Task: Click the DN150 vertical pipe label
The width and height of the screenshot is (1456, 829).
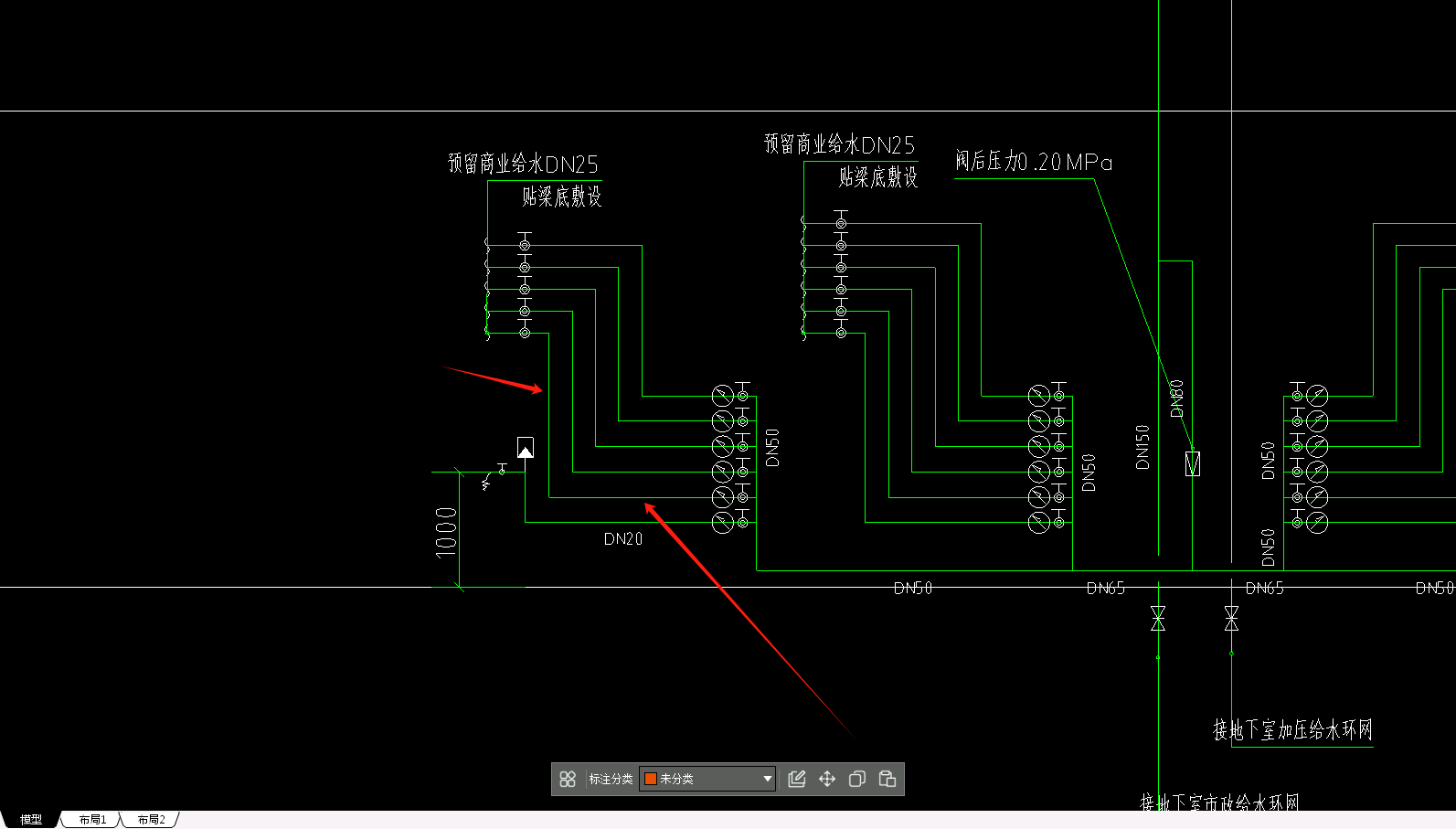Action: pos(1142,447)
